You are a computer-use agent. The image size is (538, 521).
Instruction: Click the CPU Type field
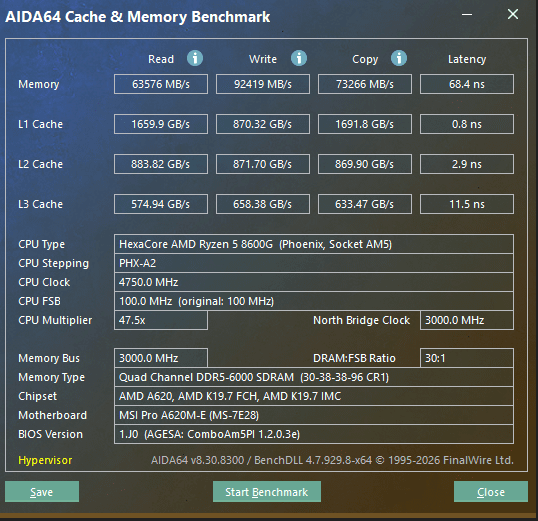314,244
